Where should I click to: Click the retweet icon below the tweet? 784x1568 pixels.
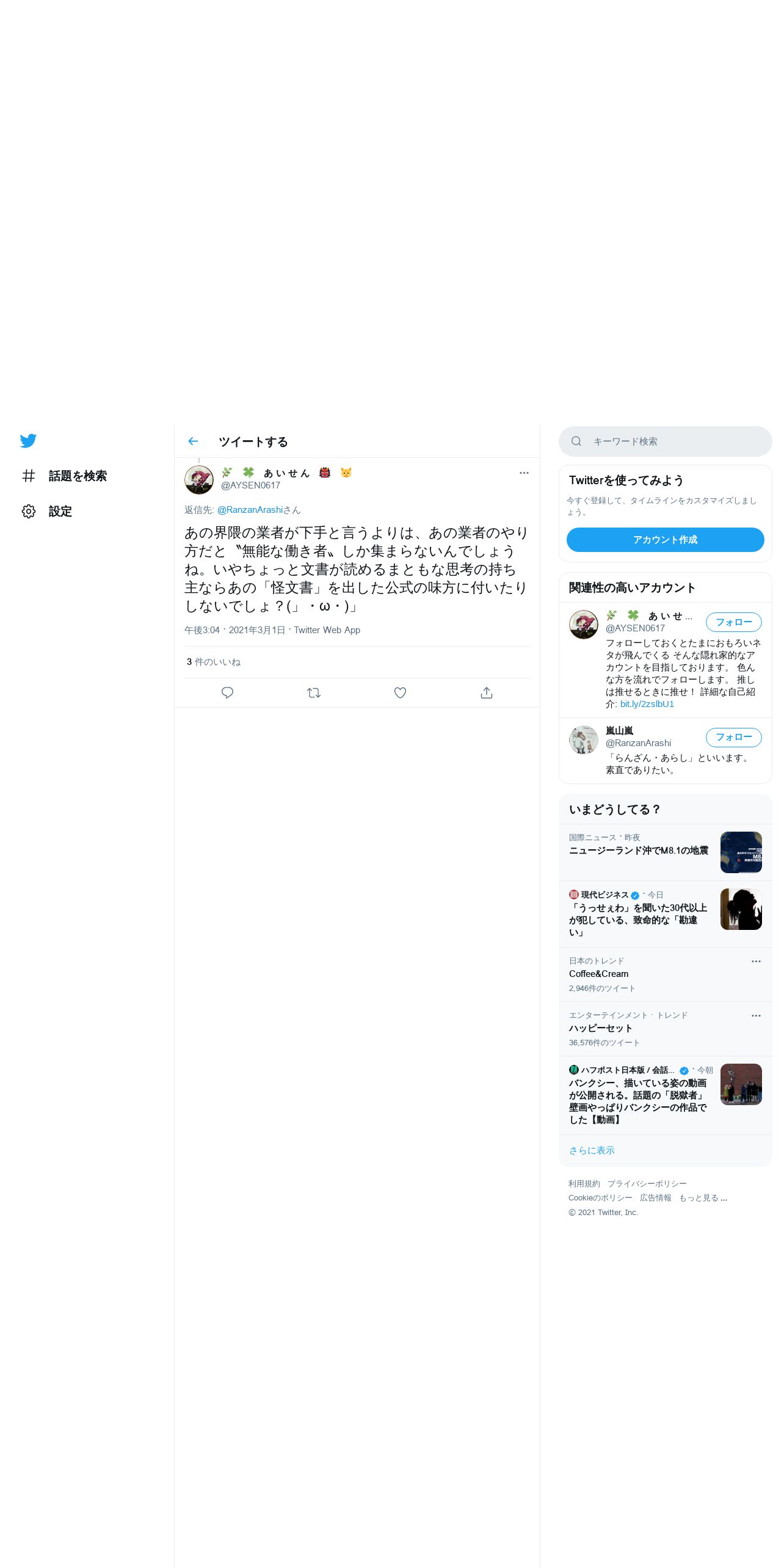314,692
